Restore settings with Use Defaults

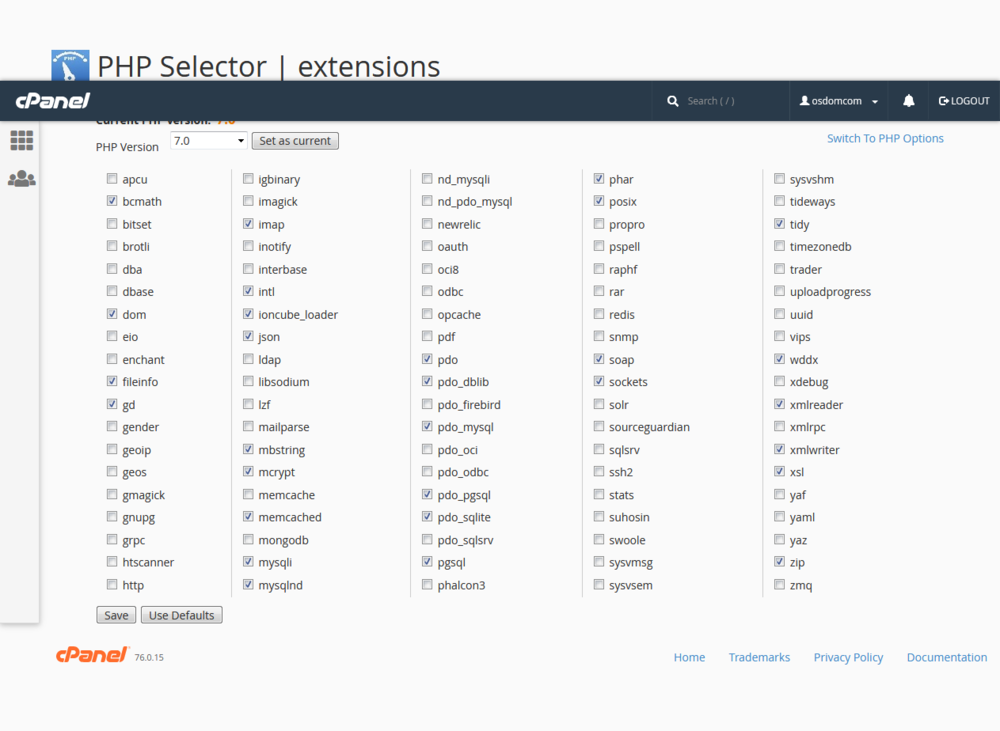tap(181, 615)
